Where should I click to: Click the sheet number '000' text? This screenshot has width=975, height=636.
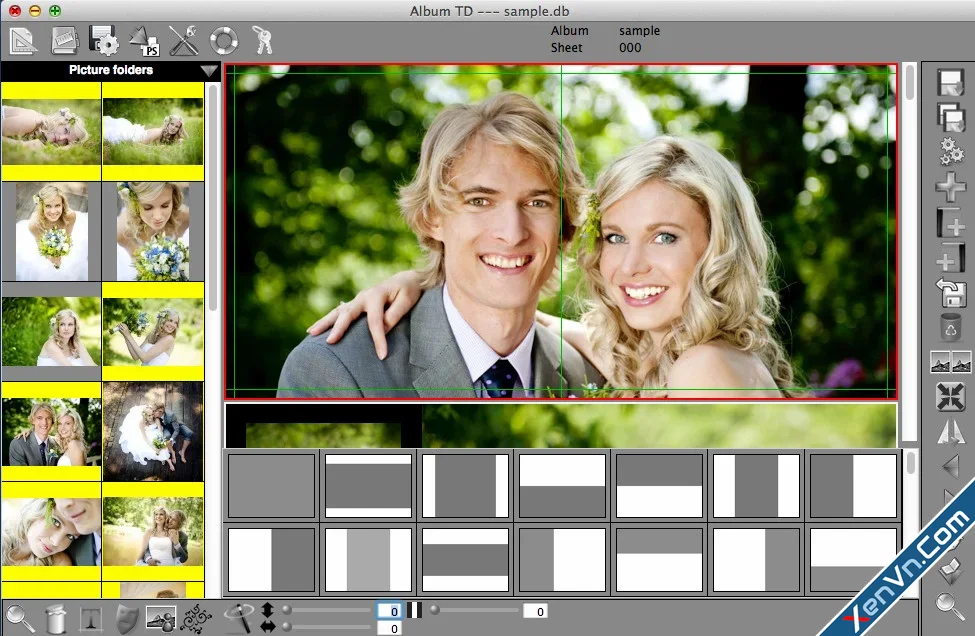point(630,48)
